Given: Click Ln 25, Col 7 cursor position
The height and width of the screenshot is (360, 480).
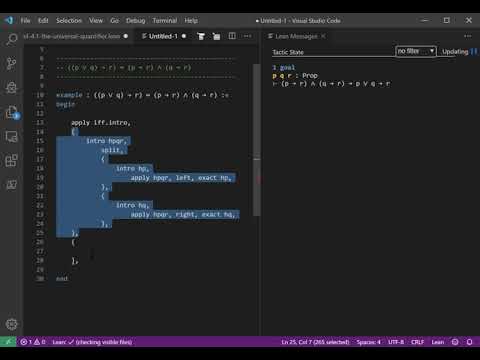Looking at the screenshot, I should pos(315,342).
